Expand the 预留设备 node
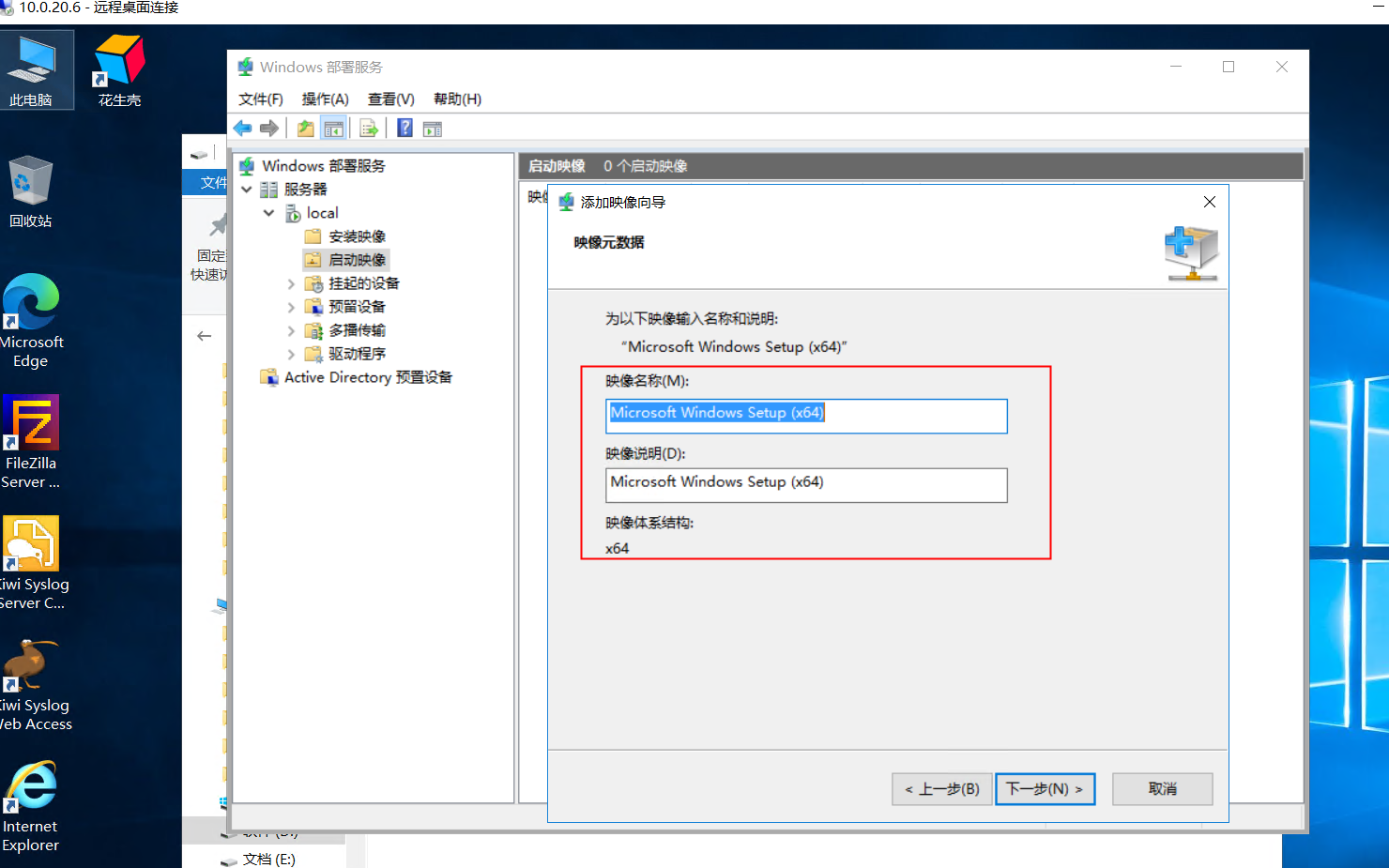Viewport: 1389px width, 868px height. click(291, 307)
